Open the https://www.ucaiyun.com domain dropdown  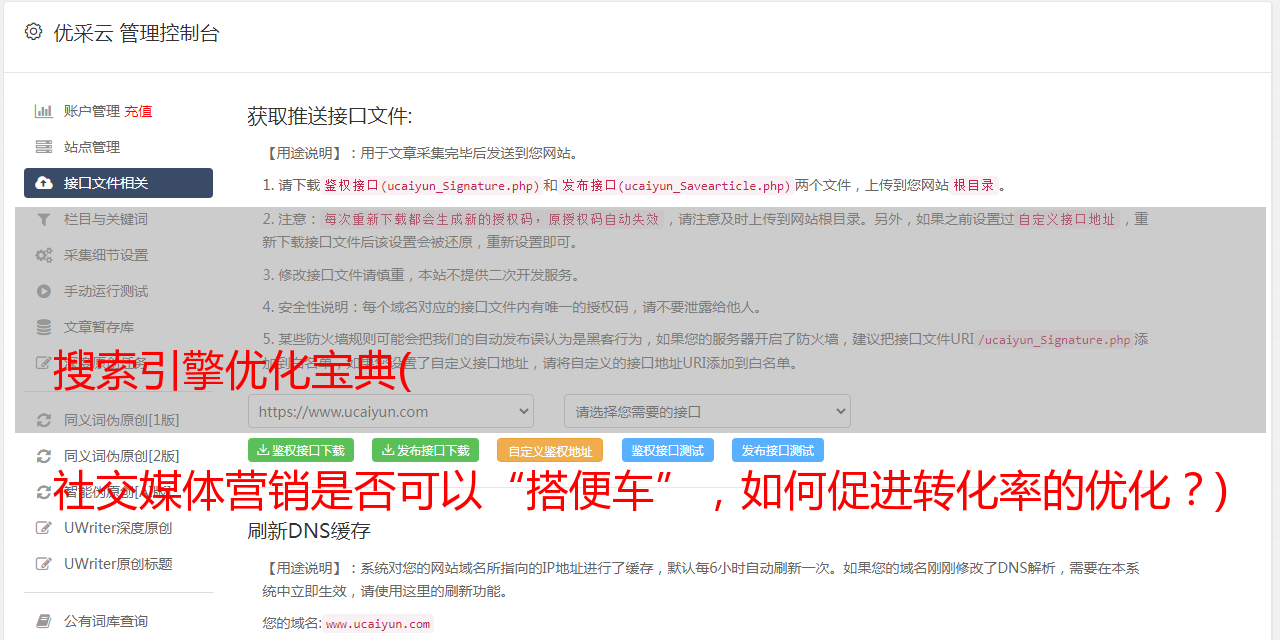(x=391, y=411)
